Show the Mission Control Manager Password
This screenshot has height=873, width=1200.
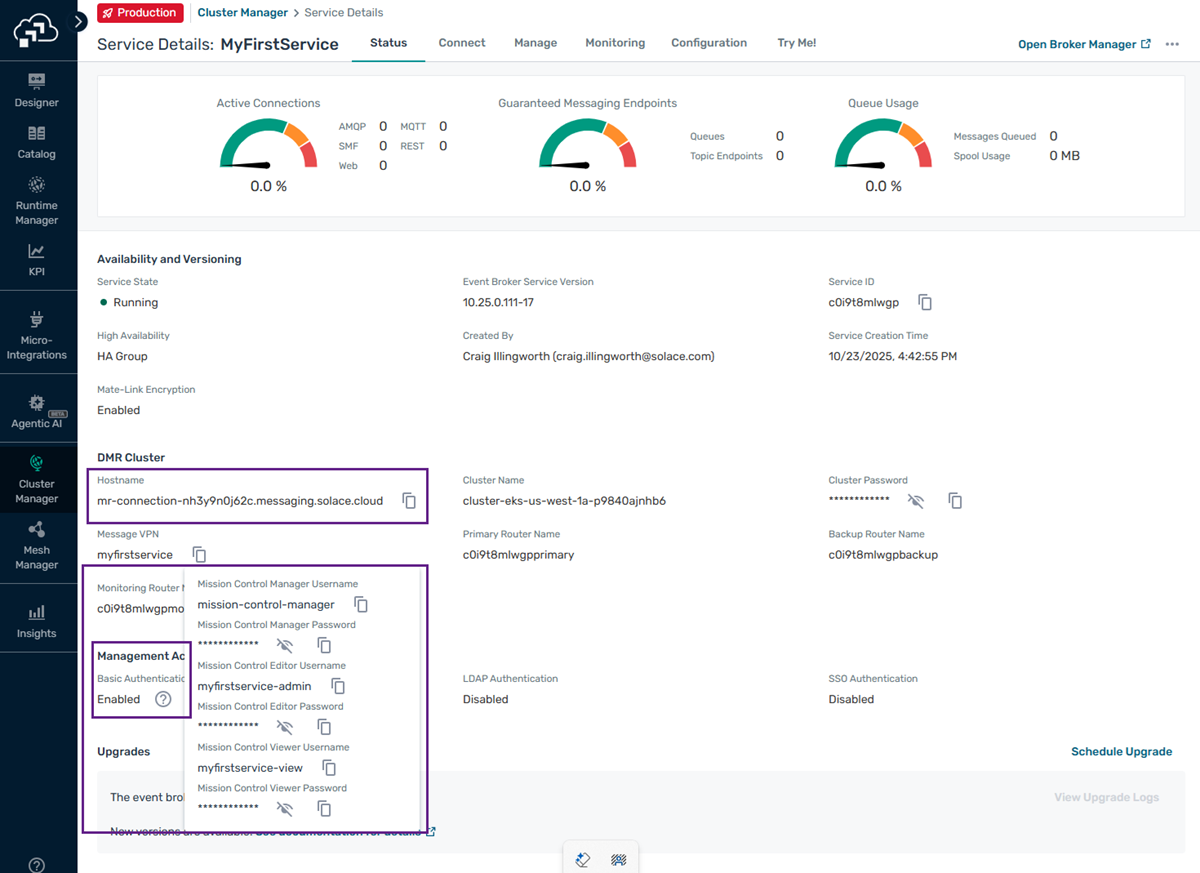285,645
